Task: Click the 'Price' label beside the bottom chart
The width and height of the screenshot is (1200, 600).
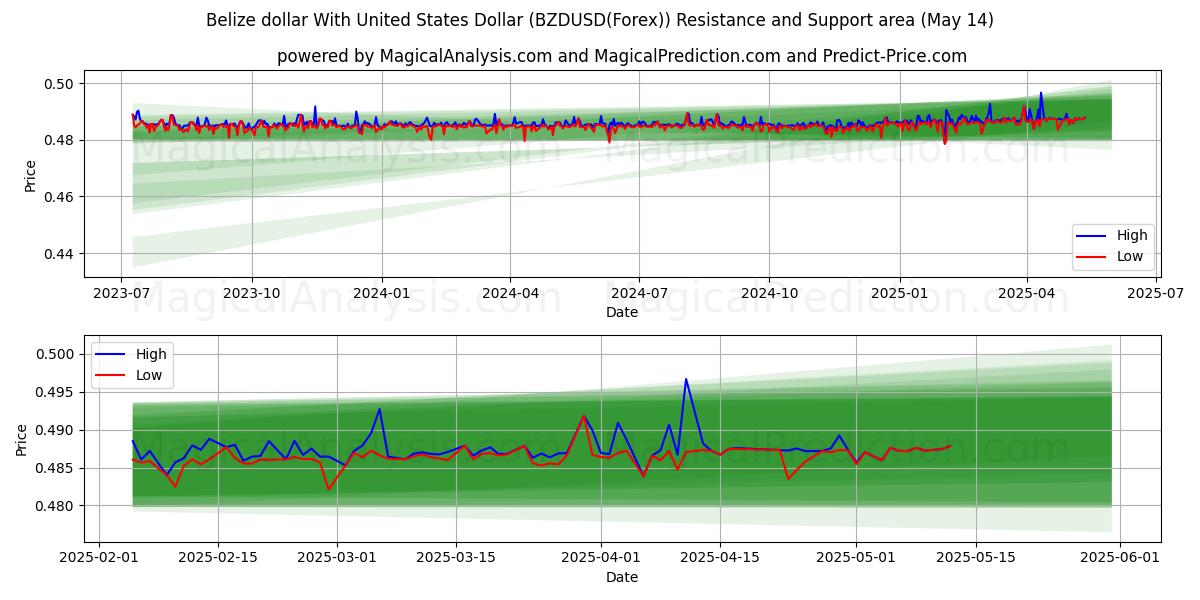Action: tap(22, 439)
